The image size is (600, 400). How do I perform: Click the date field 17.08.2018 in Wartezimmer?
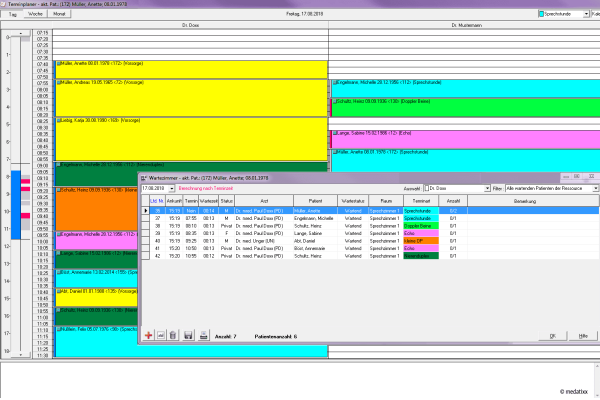[x=155, y=188]
